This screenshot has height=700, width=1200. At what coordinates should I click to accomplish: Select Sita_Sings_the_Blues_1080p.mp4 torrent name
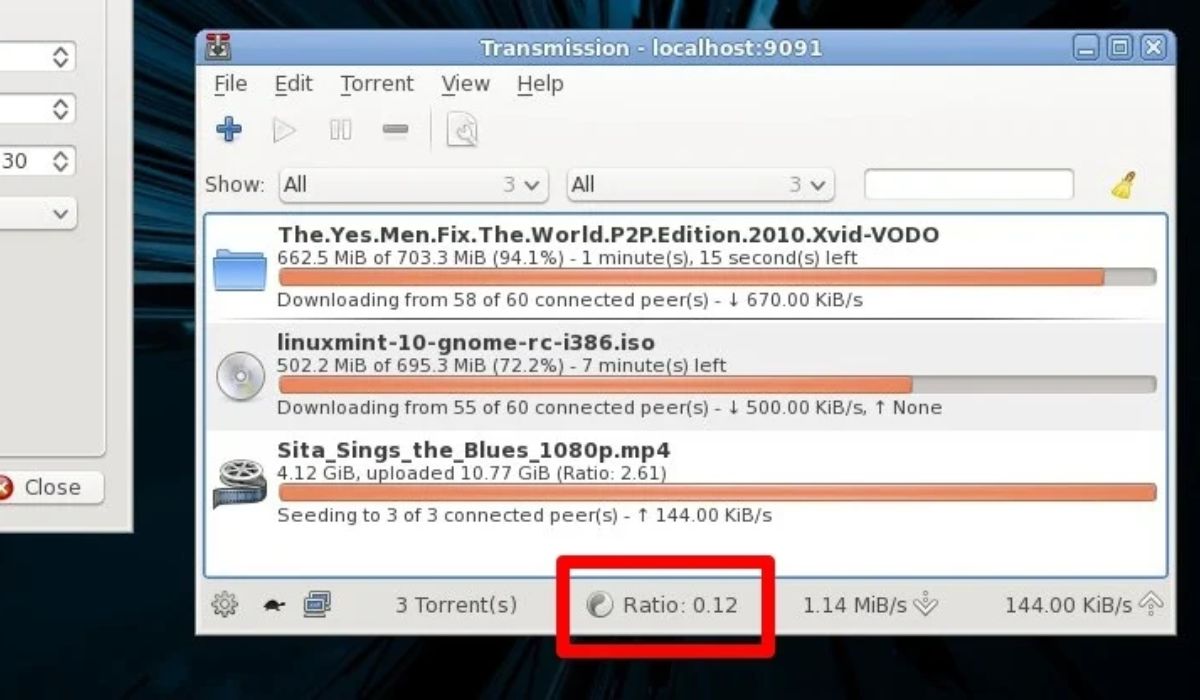click(474, 450)
